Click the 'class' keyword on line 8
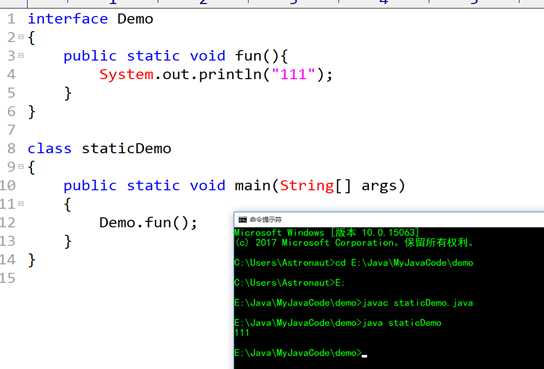544x369 pixels. coord(50,148)
